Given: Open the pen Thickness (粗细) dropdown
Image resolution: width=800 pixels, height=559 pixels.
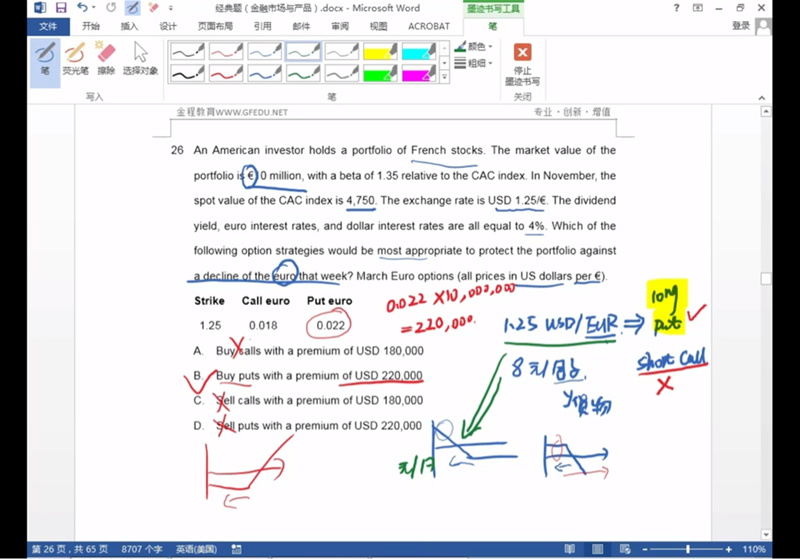Looking at the screenshot, I should tap(473, 63).
